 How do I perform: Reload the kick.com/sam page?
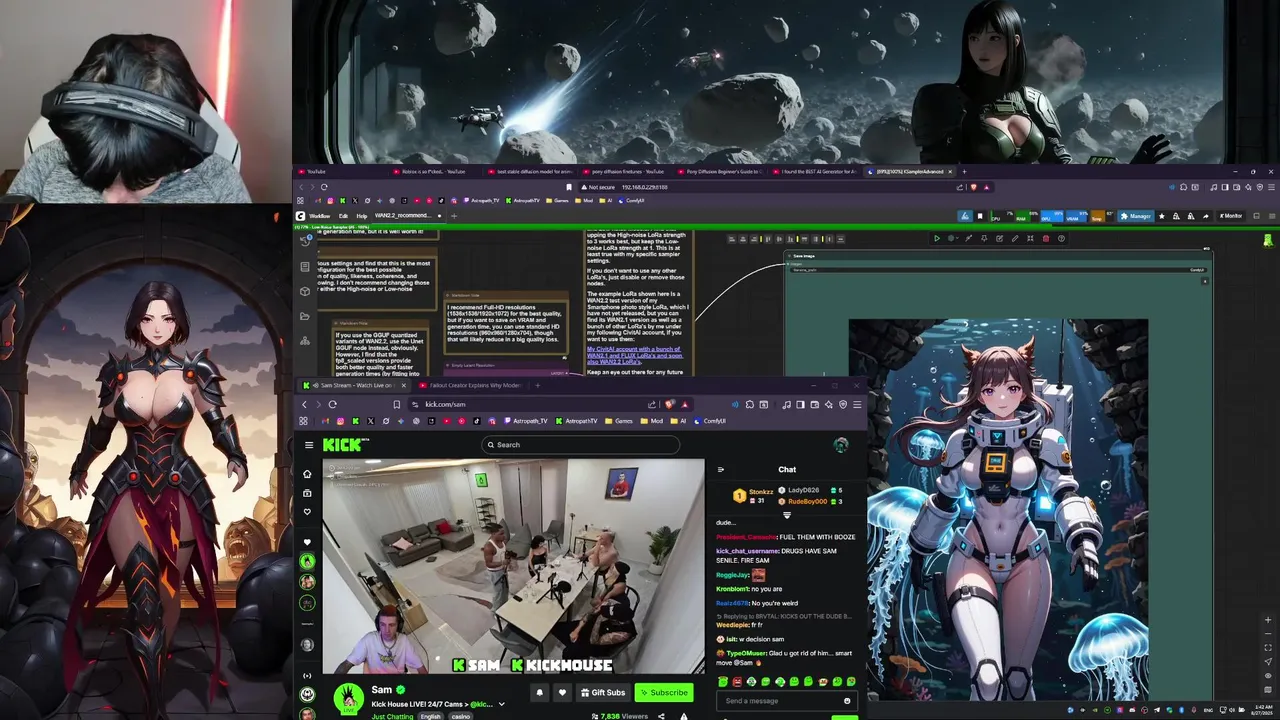333,404
